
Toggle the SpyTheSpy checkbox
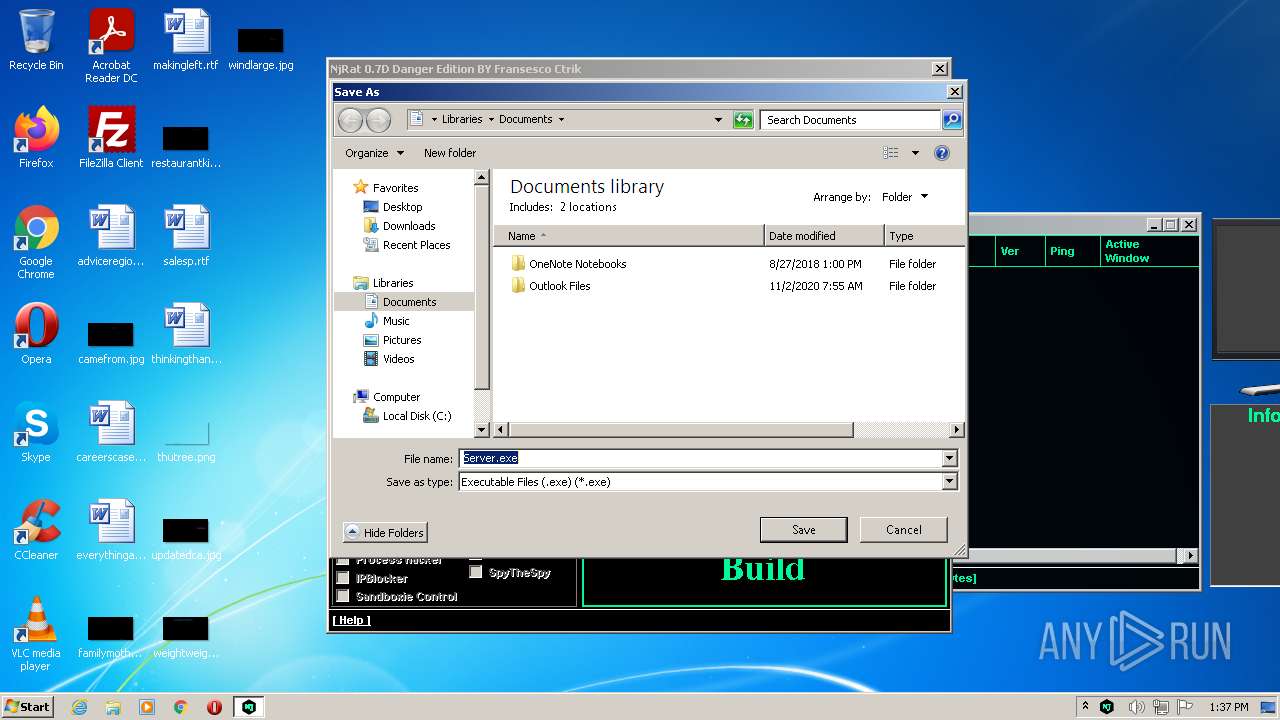[x=476, y=573]
